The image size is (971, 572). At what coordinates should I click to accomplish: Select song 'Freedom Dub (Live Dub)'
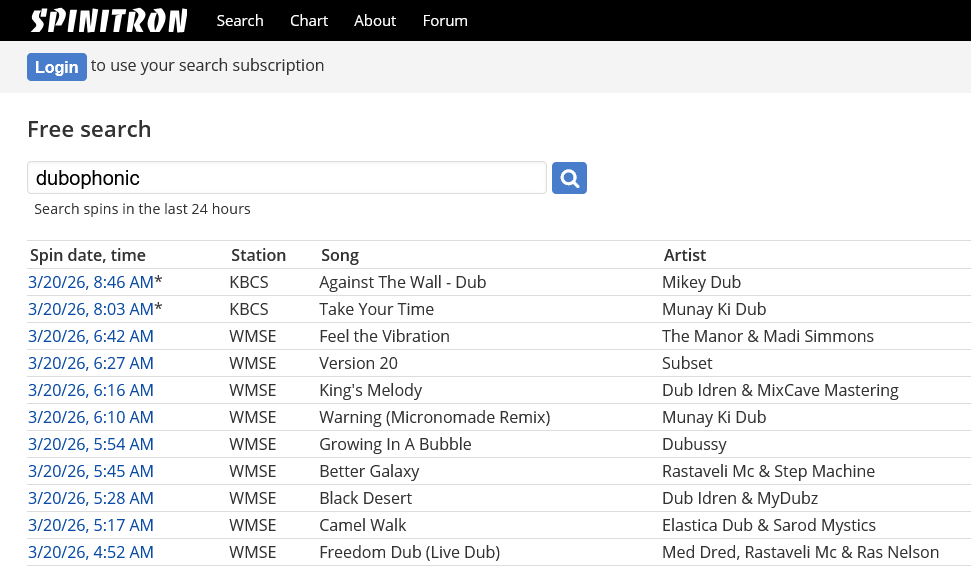point(409,552)
